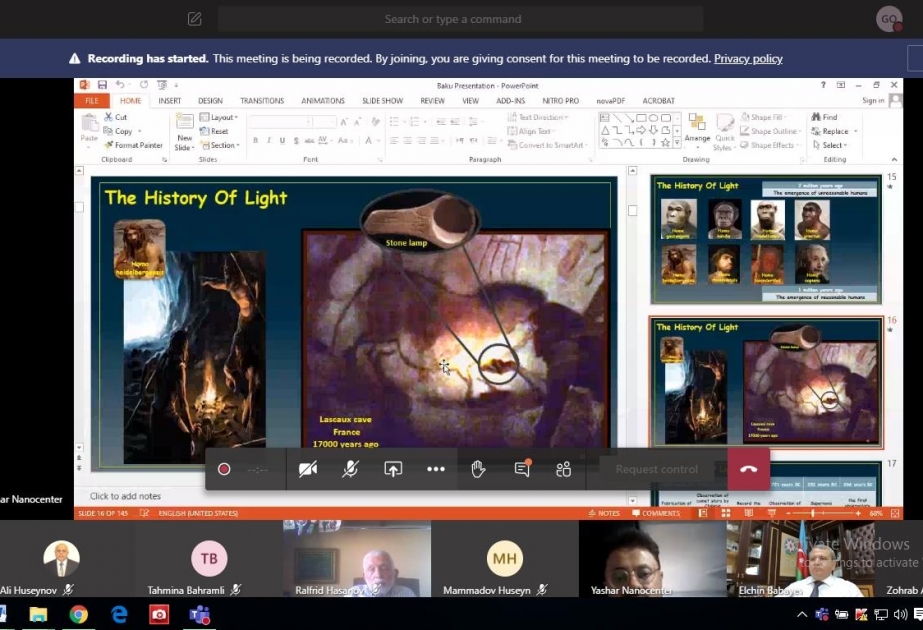The width and height of the screenshot is (923, 630).
Task: Open the TRANSITIONS ribbon tab
Action: (262, 101)
